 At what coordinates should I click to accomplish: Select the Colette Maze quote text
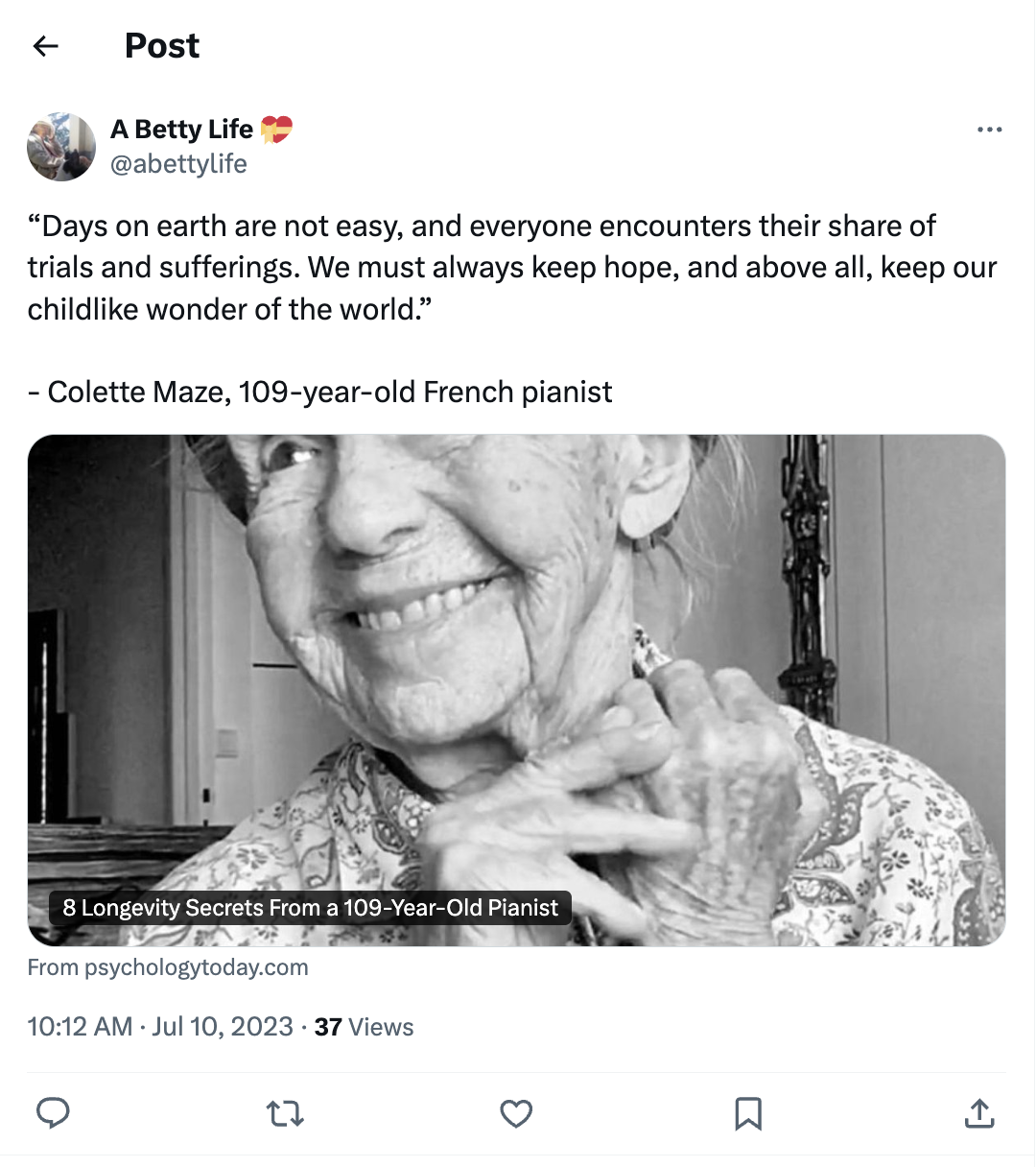(480, 267)
